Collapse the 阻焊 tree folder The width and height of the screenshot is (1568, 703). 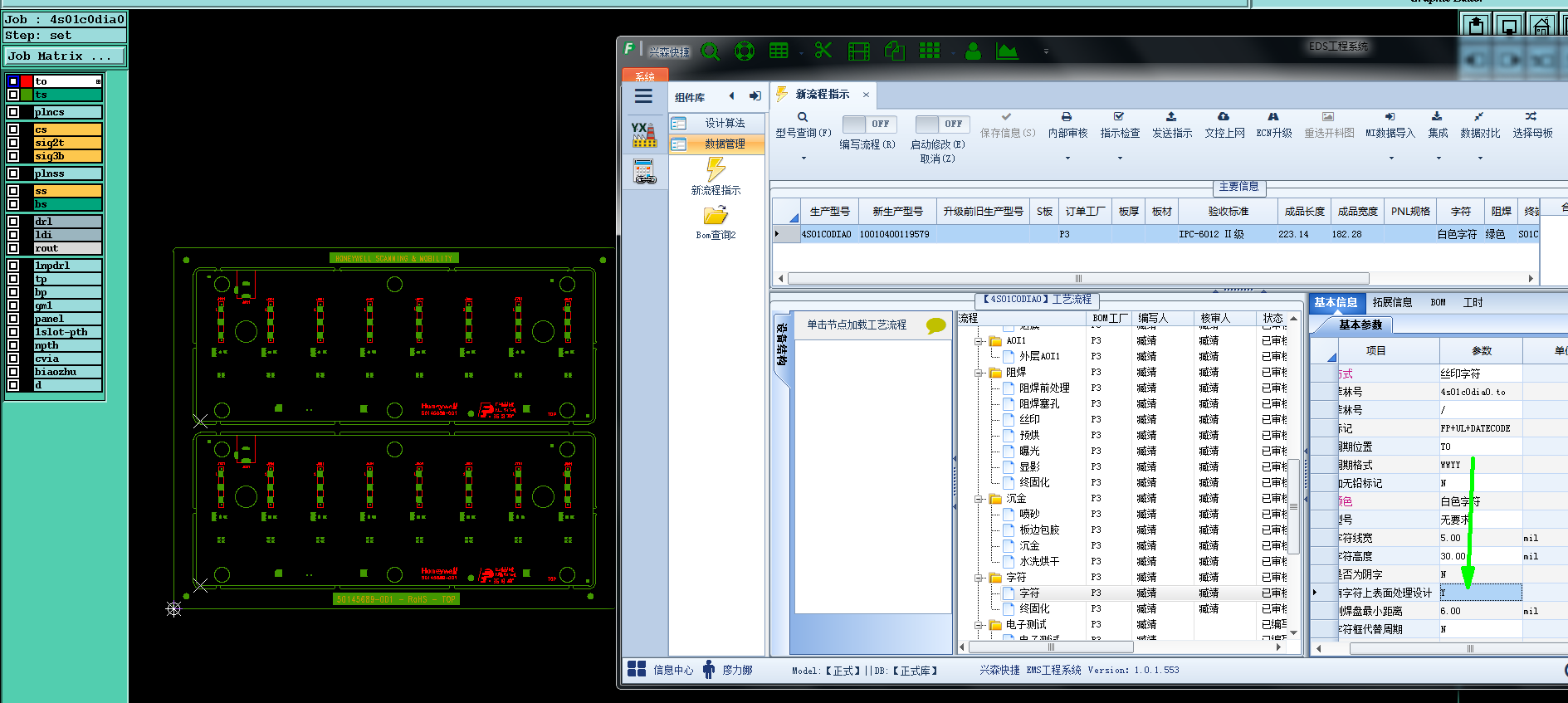[x=979, y=373]
